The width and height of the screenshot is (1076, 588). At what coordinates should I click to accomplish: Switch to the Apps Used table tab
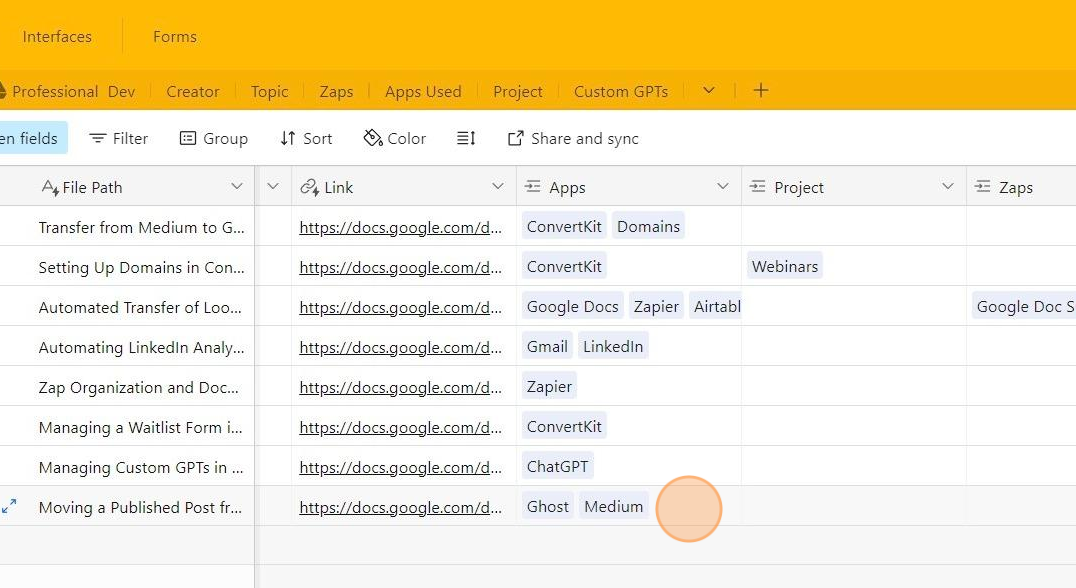423,91
